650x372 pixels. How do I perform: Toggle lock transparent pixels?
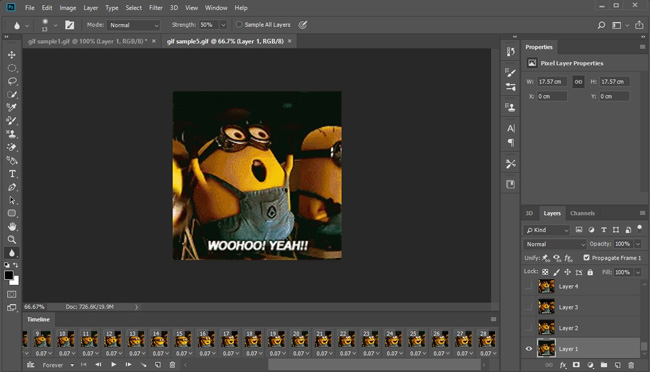(545, 272)
